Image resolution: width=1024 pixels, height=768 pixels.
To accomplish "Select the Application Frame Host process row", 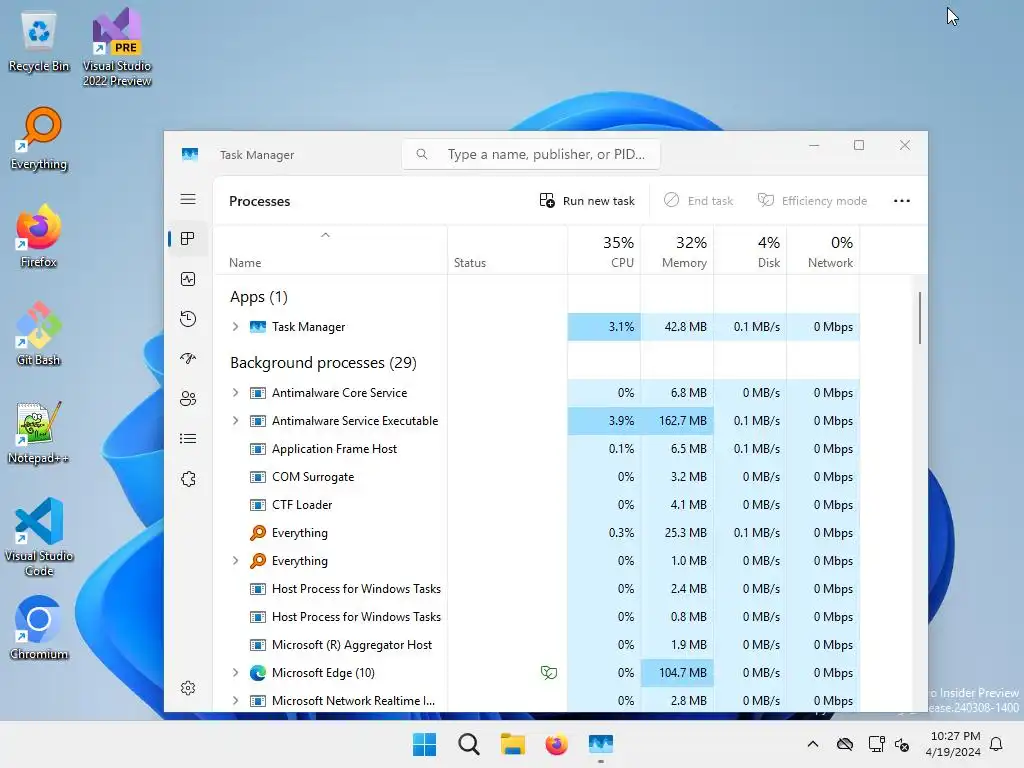I will tap(537, 449).
